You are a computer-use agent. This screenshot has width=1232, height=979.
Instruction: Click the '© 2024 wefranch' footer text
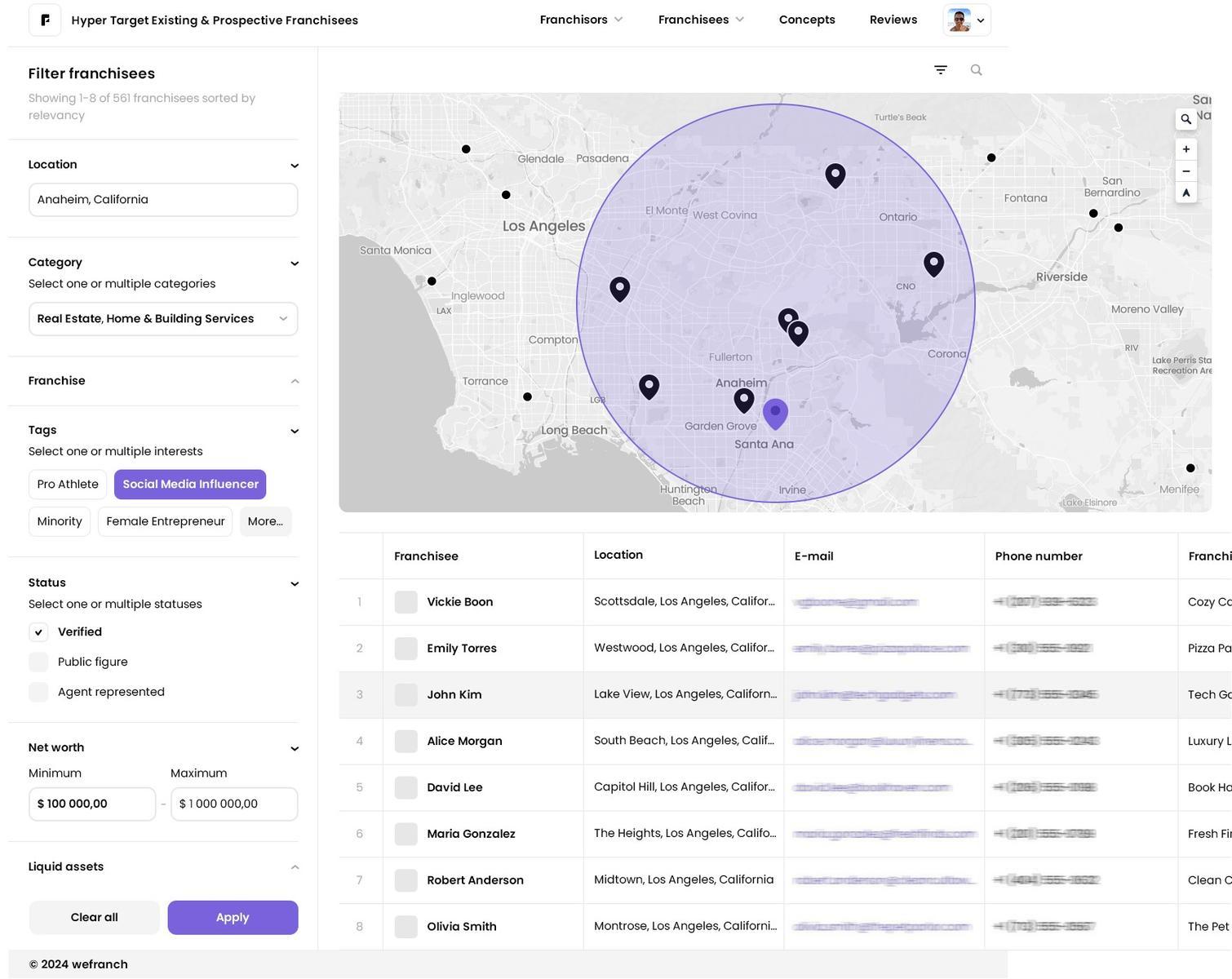tap(78, 964)
